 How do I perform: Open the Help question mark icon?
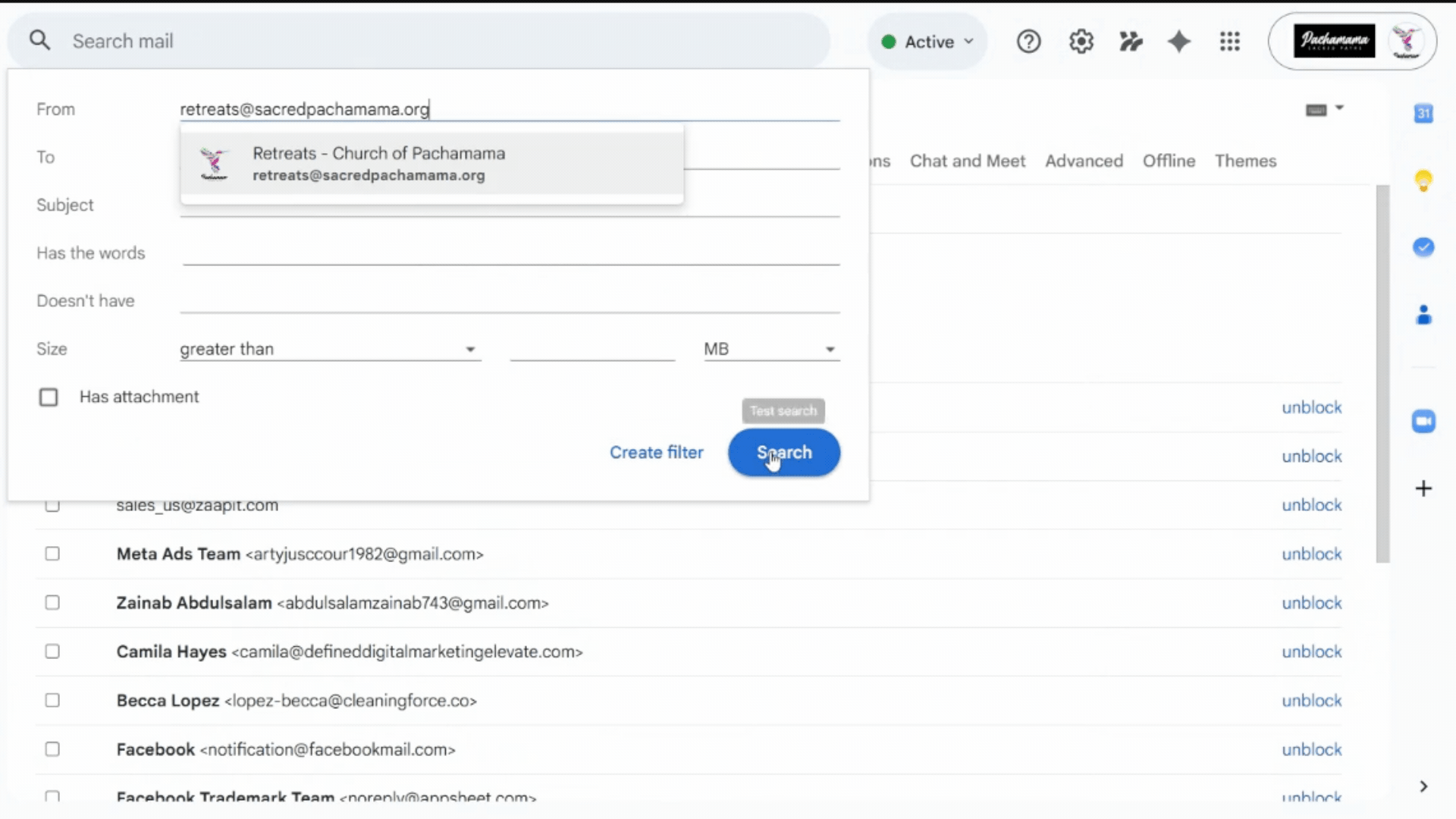click(1028, 42)
